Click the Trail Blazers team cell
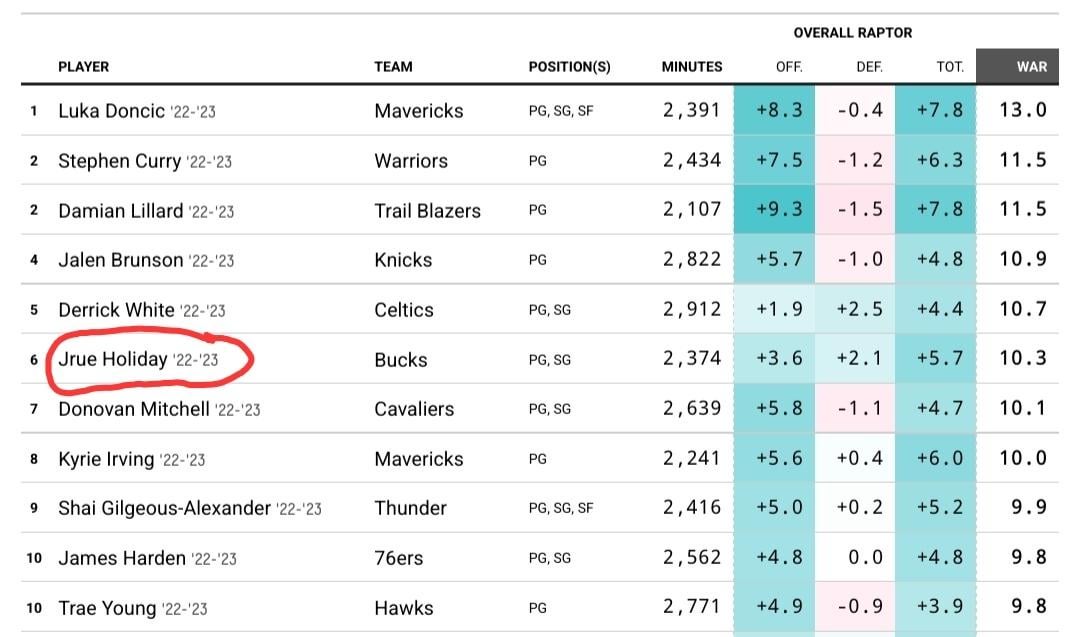Viewport: 1080px width, 637px height. 427,211
